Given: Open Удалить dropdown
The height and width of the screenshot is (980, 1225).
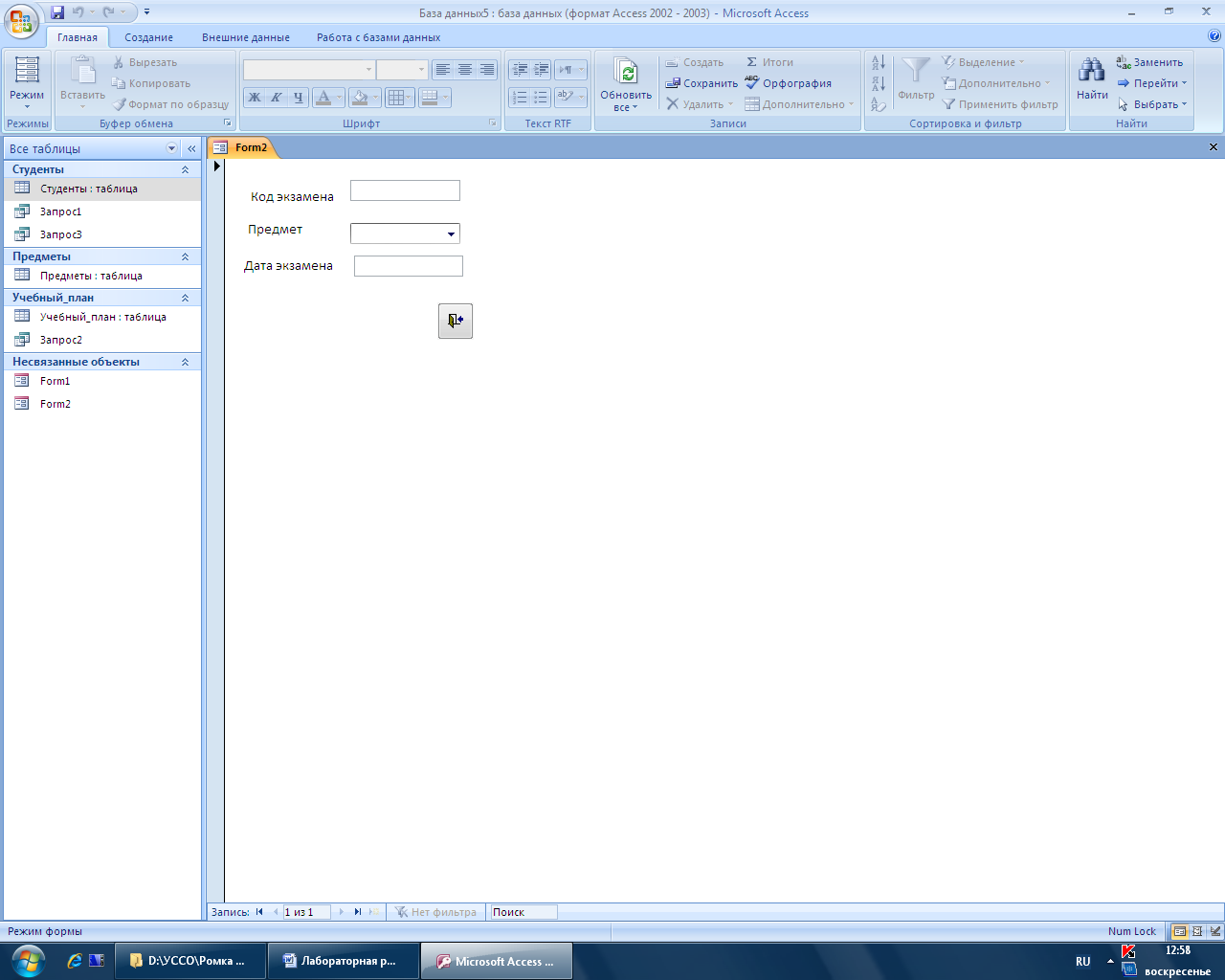Looking at the screenshot, I should point(701,104).
